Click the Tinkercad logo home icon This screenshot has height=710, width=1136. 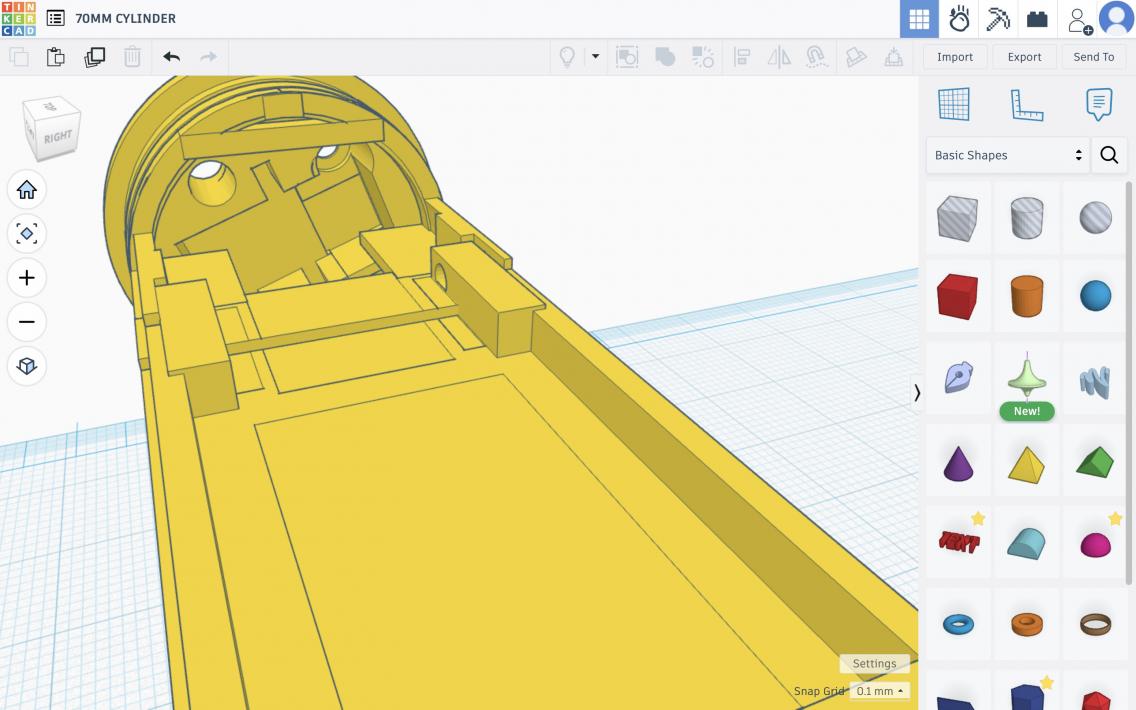18,18
